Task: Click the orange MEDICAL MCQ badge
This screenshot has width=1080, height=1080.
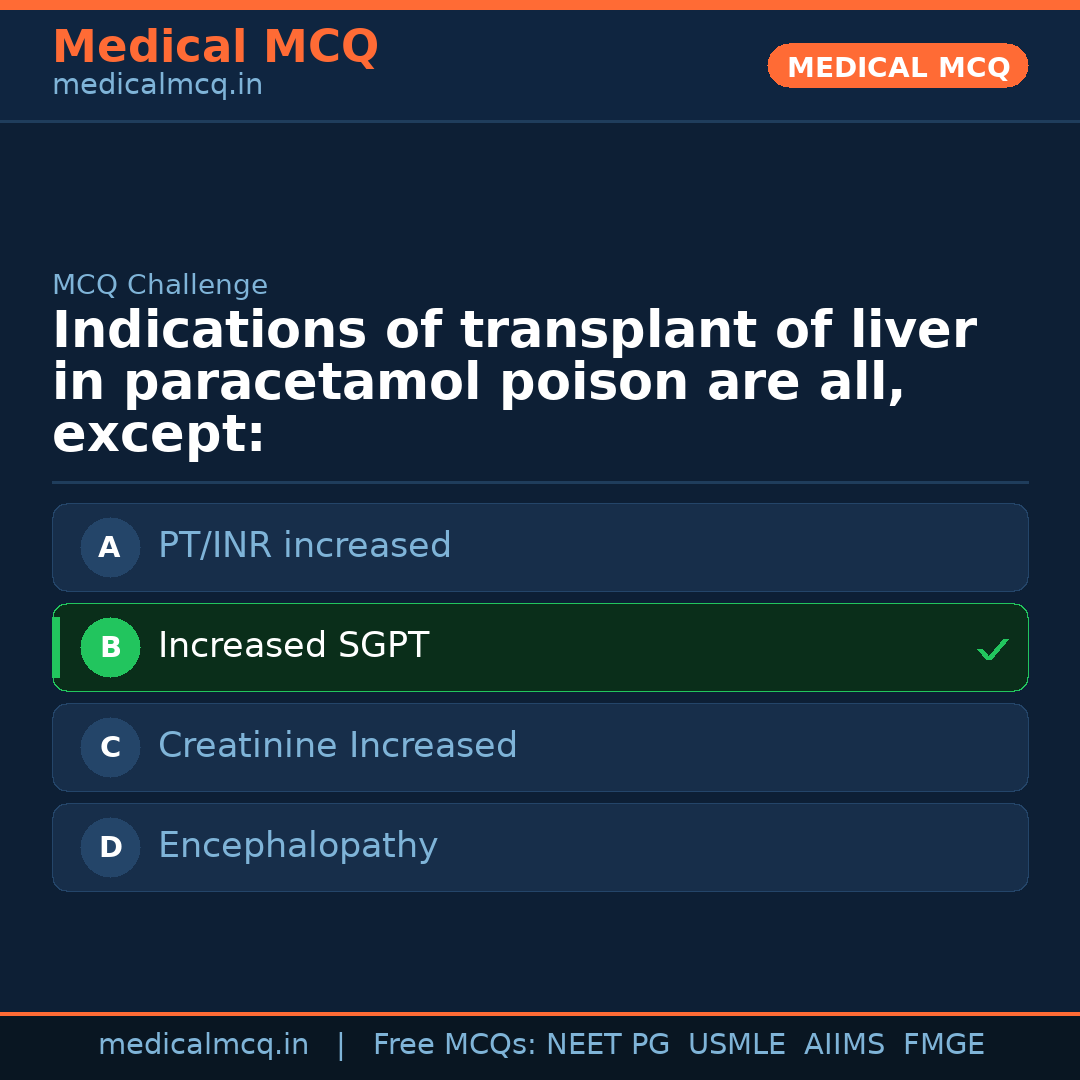Action: tap(897, 66)
